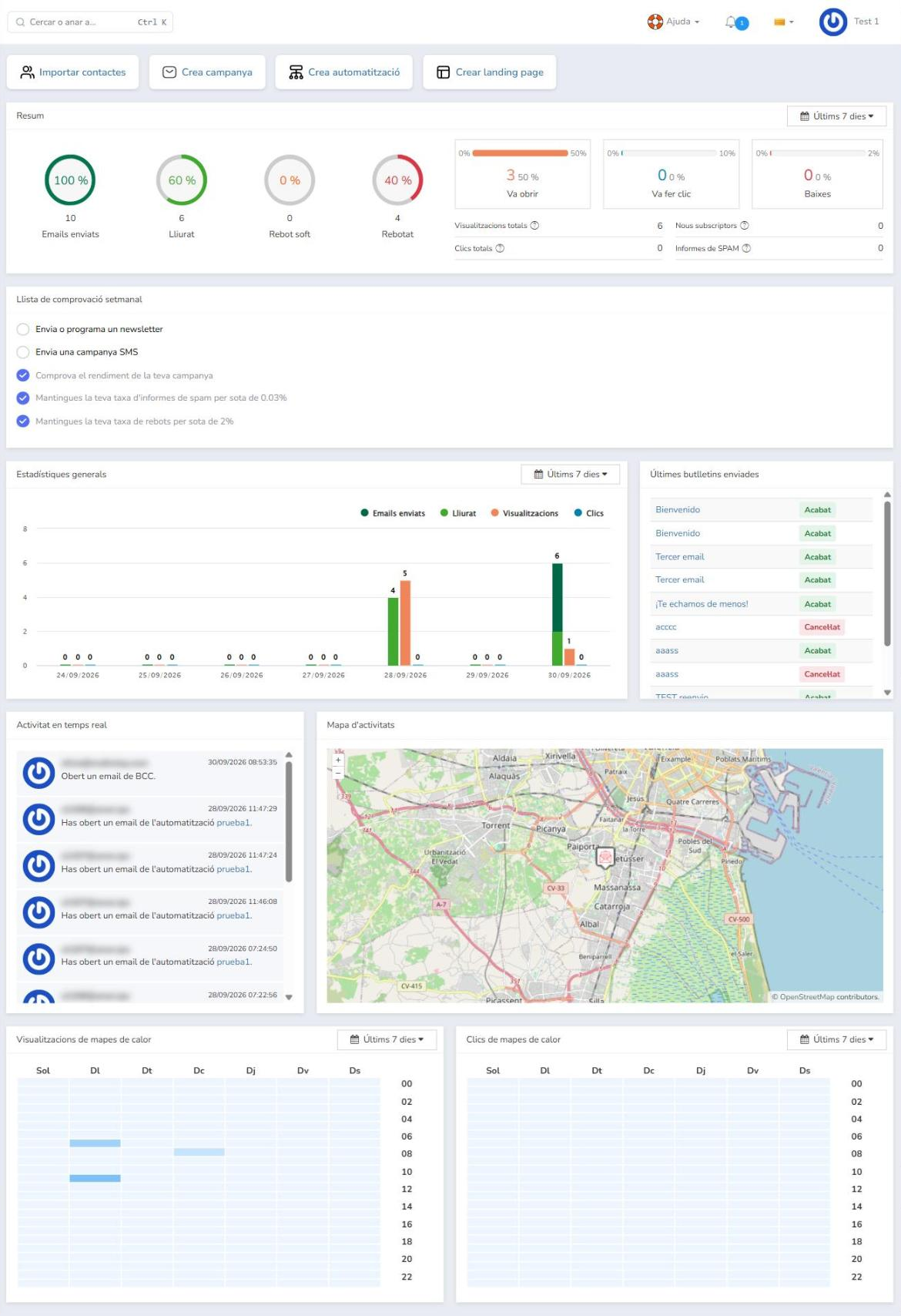The width and height of the screenshot is (901, 1316).
Task: Click info icon beside Informes de SPAM
Action: (x=746, y=248)
